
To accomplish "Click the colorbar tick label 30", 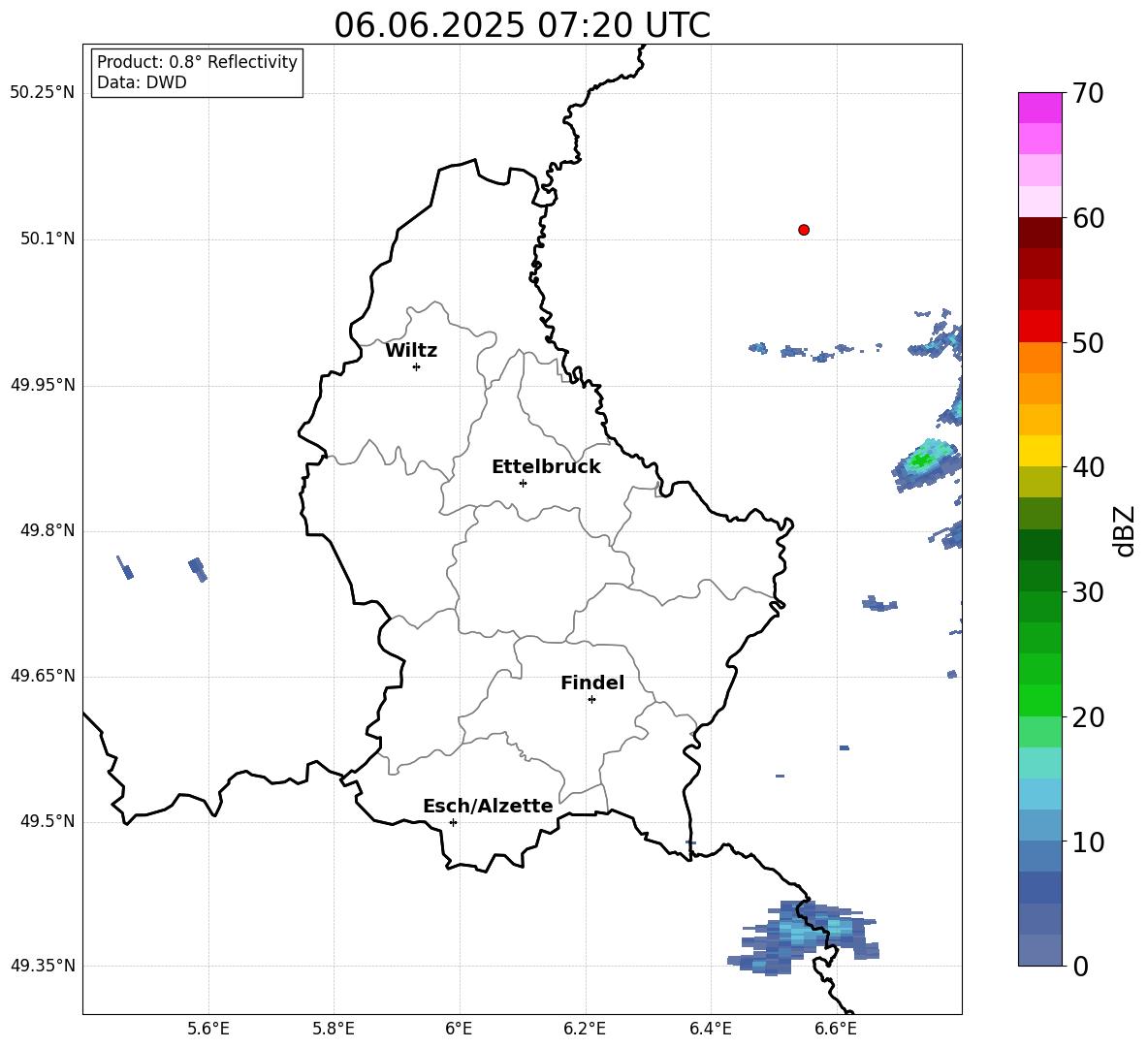I will click(1088, 592).
